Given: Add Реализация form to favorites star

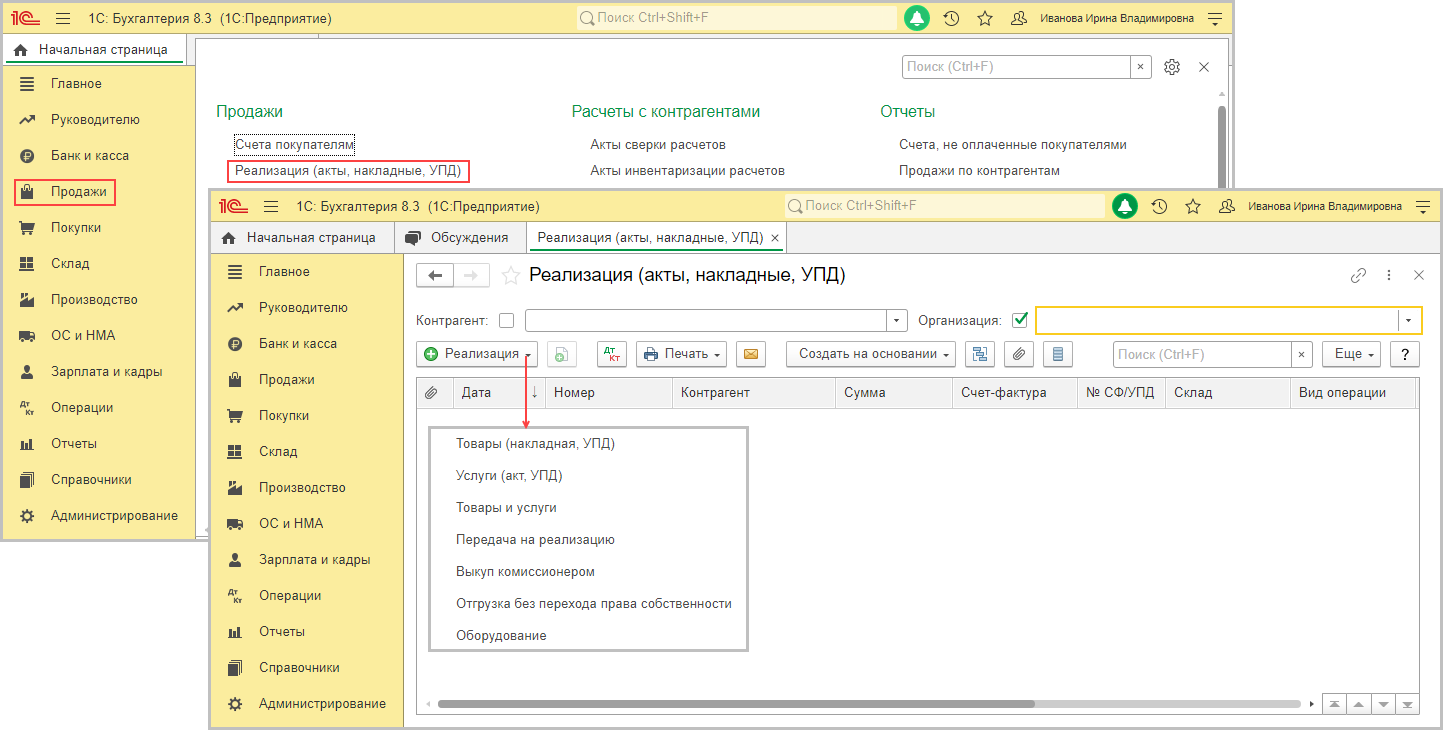Looking at the screenshot, I should pos(510,275).
